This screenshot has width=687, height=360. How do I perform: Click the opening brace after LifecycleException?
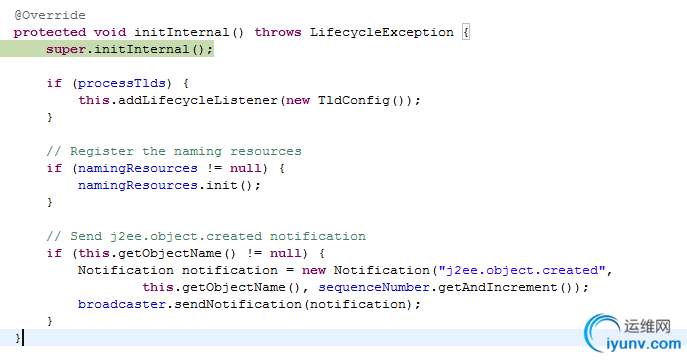tap(466, 32)
